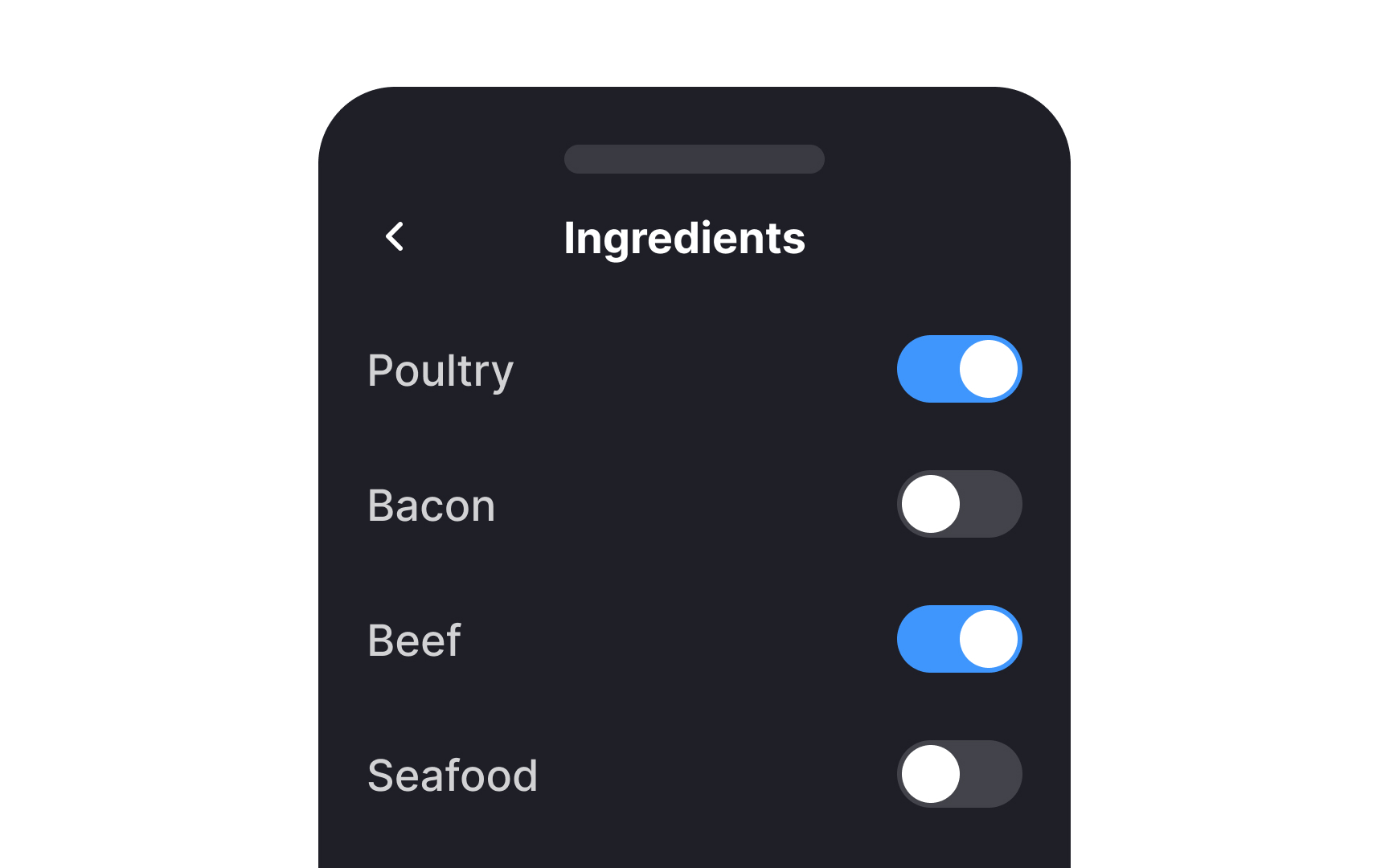Disable the Poultry toggle
This screenshot has height=868, width=1389.
click(x=959, y=369)
